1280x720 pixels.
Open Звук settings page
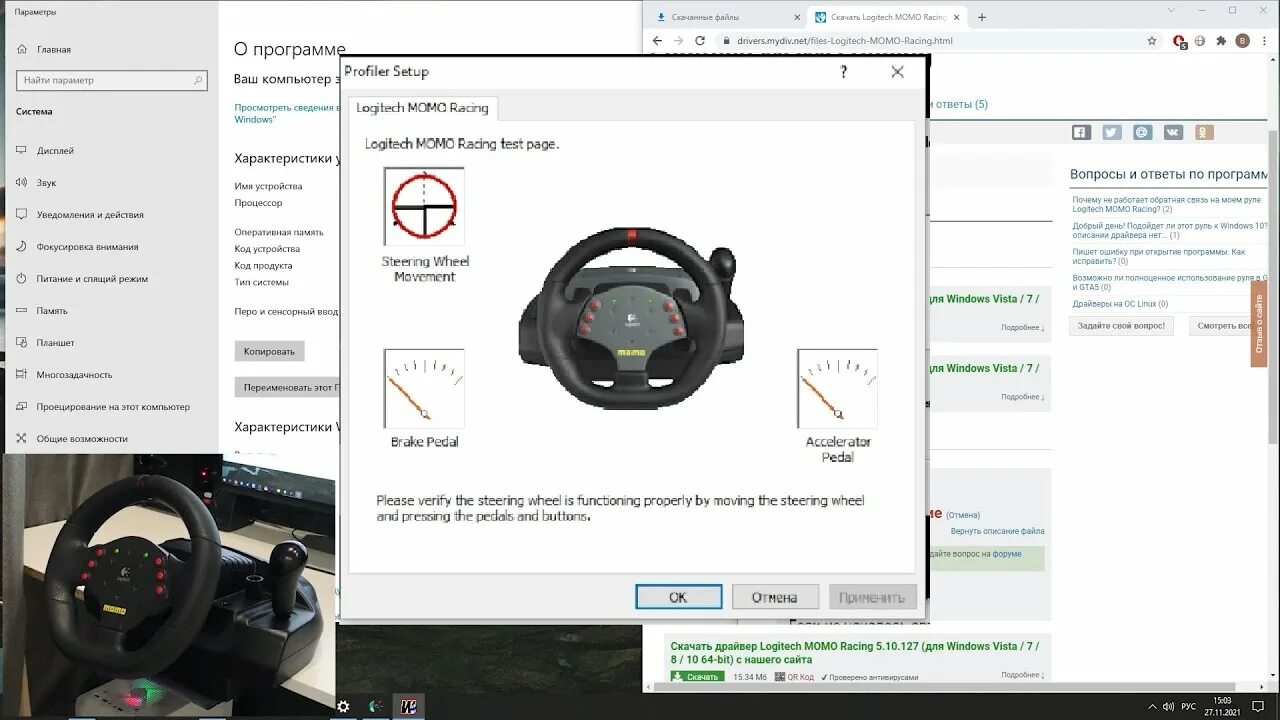46,183
